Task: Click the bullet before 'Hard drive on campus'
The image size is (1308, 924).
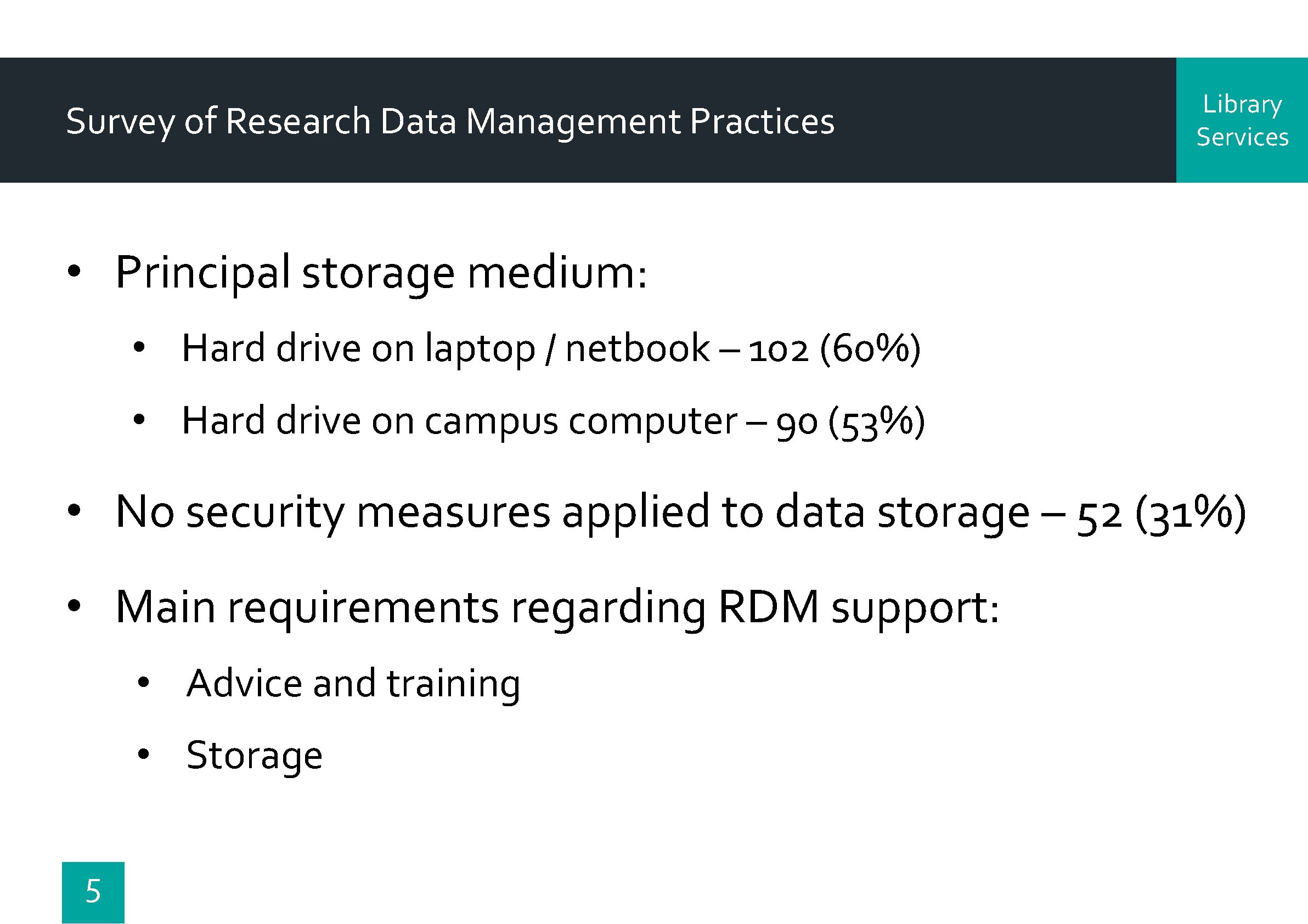Action: point(139,420)
